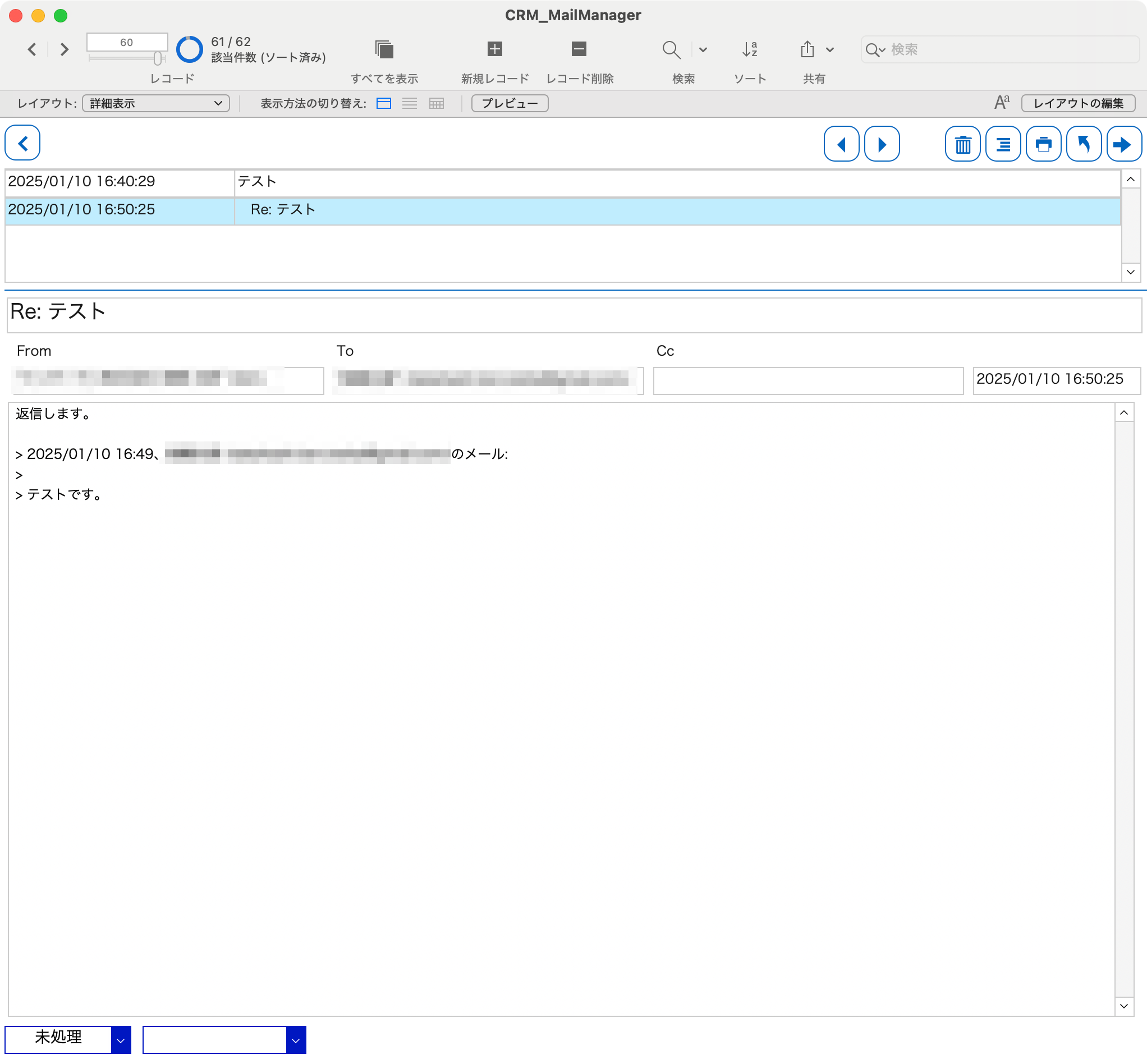Viewport: 1147px width, 1064px height.
Task: Go to previous record in toolbar
Action: point(32,49)
